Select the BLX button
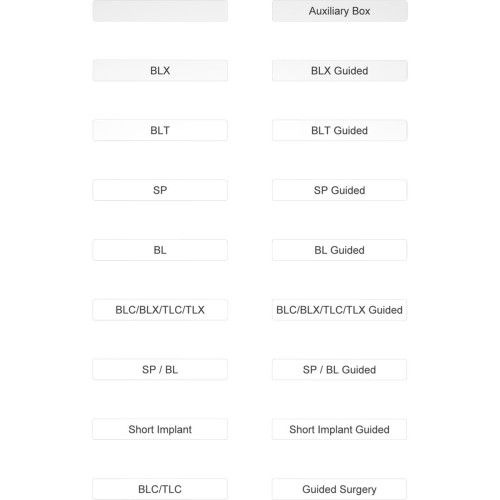Image resolution: width=500 pixels, height=500 pixels. (x=160, y=70)
